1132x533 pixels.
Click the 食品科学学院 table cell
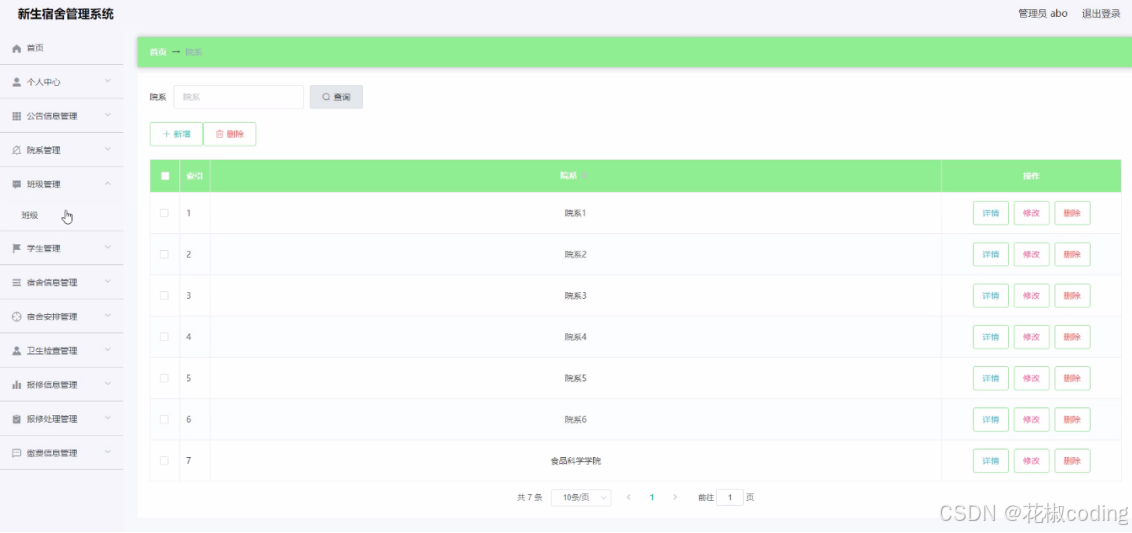[x=575, y=461]
